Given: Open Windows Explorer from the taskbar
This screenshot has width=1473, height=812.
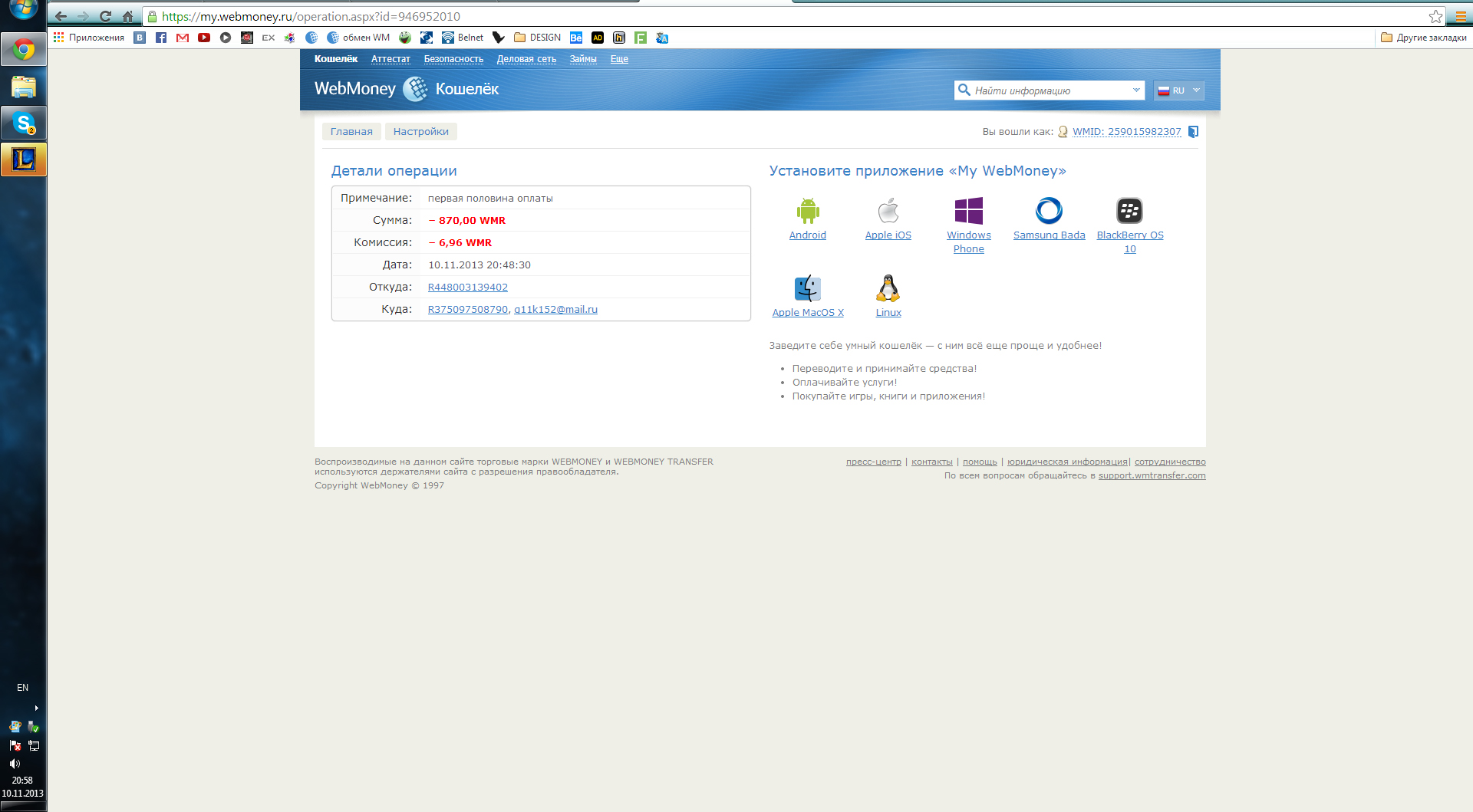Looking at the screenshot, I should pos(24,87).
